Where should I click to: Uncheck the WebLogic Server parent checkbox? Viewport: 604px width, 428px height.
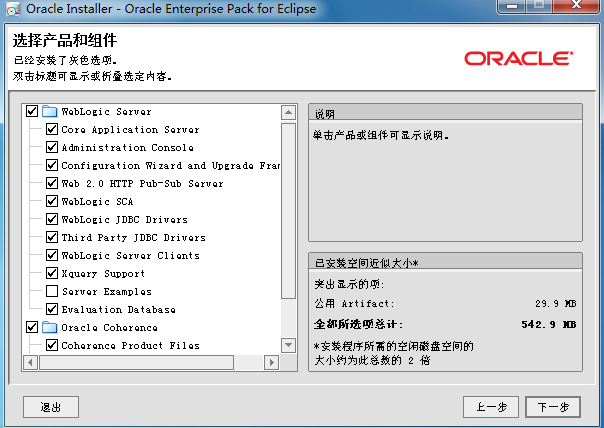point(32,111)
